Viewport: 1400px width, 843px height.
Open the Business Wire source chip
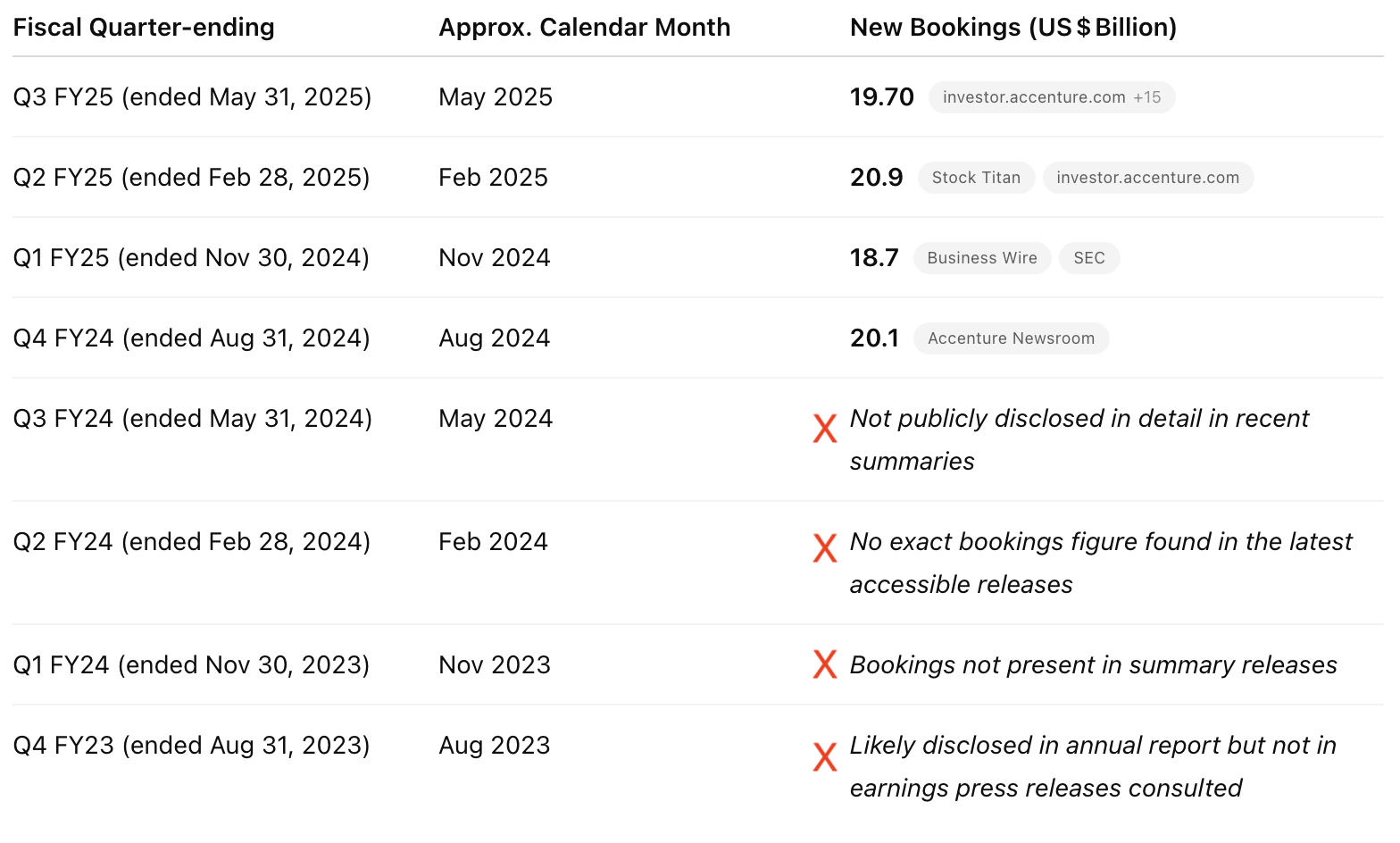point(981,258)
